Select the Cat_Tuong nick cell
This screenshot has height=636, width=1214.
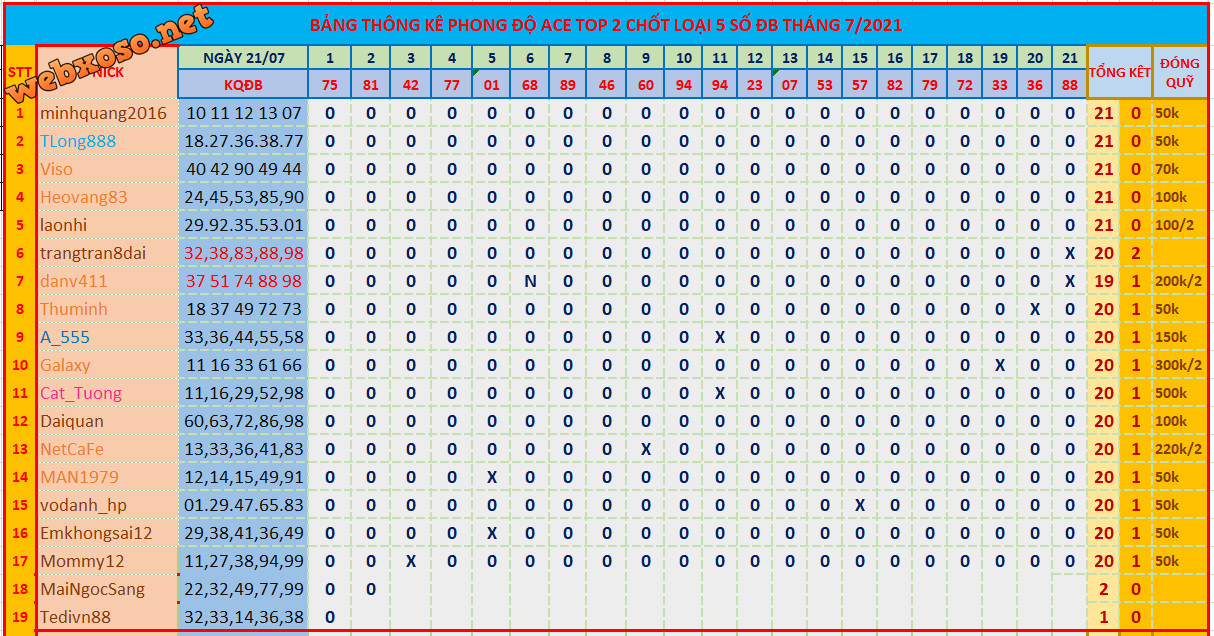click(x=107, y=393)
